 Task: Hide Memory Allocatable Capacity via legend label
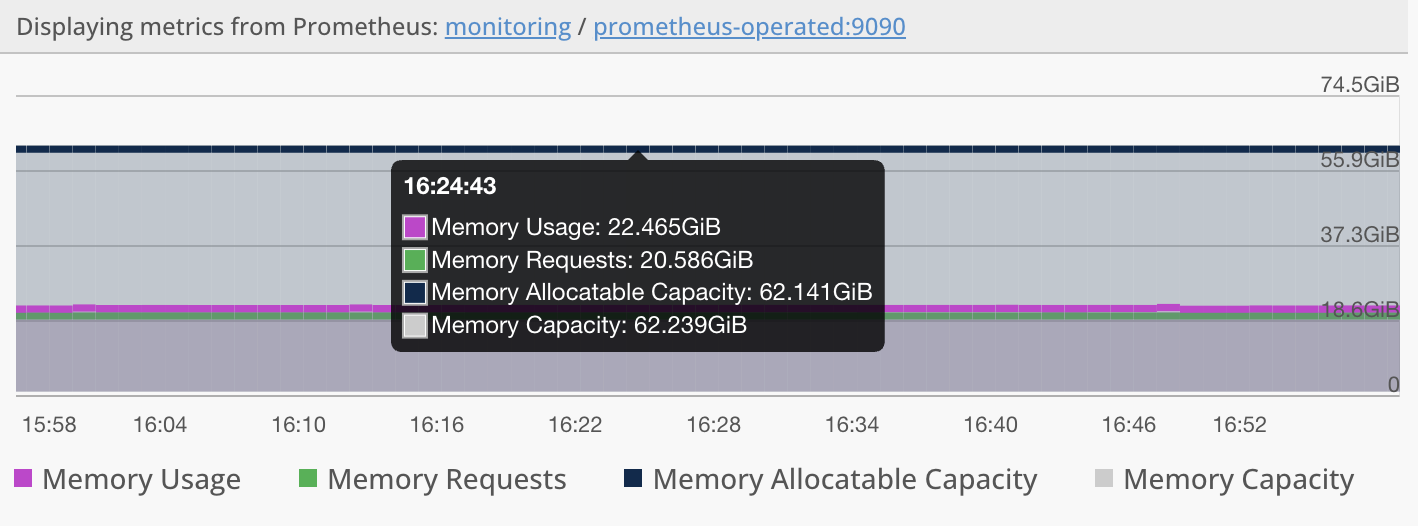(844, 480)
